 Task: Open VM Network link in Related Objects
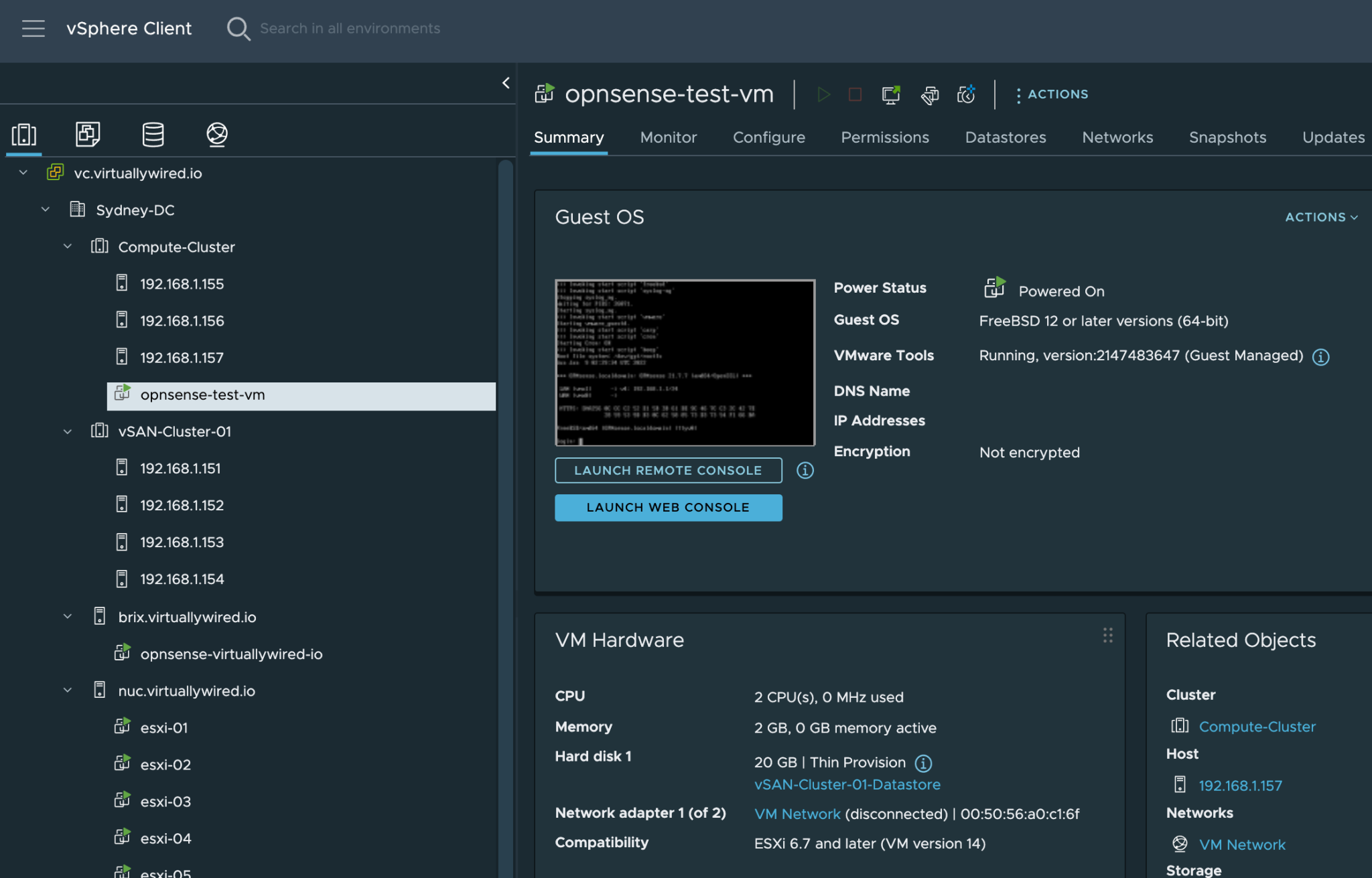[1242, 845]
